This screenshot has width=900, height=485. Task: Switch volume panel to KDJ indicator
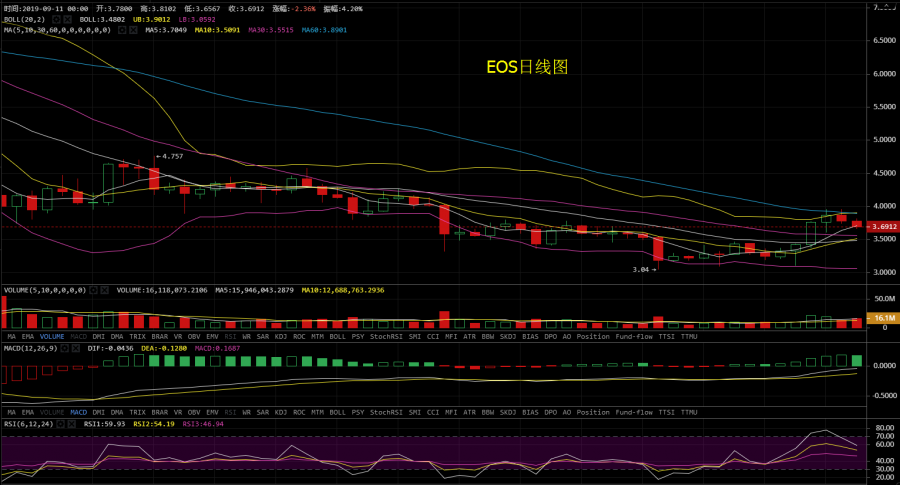(x=281, y=337)
